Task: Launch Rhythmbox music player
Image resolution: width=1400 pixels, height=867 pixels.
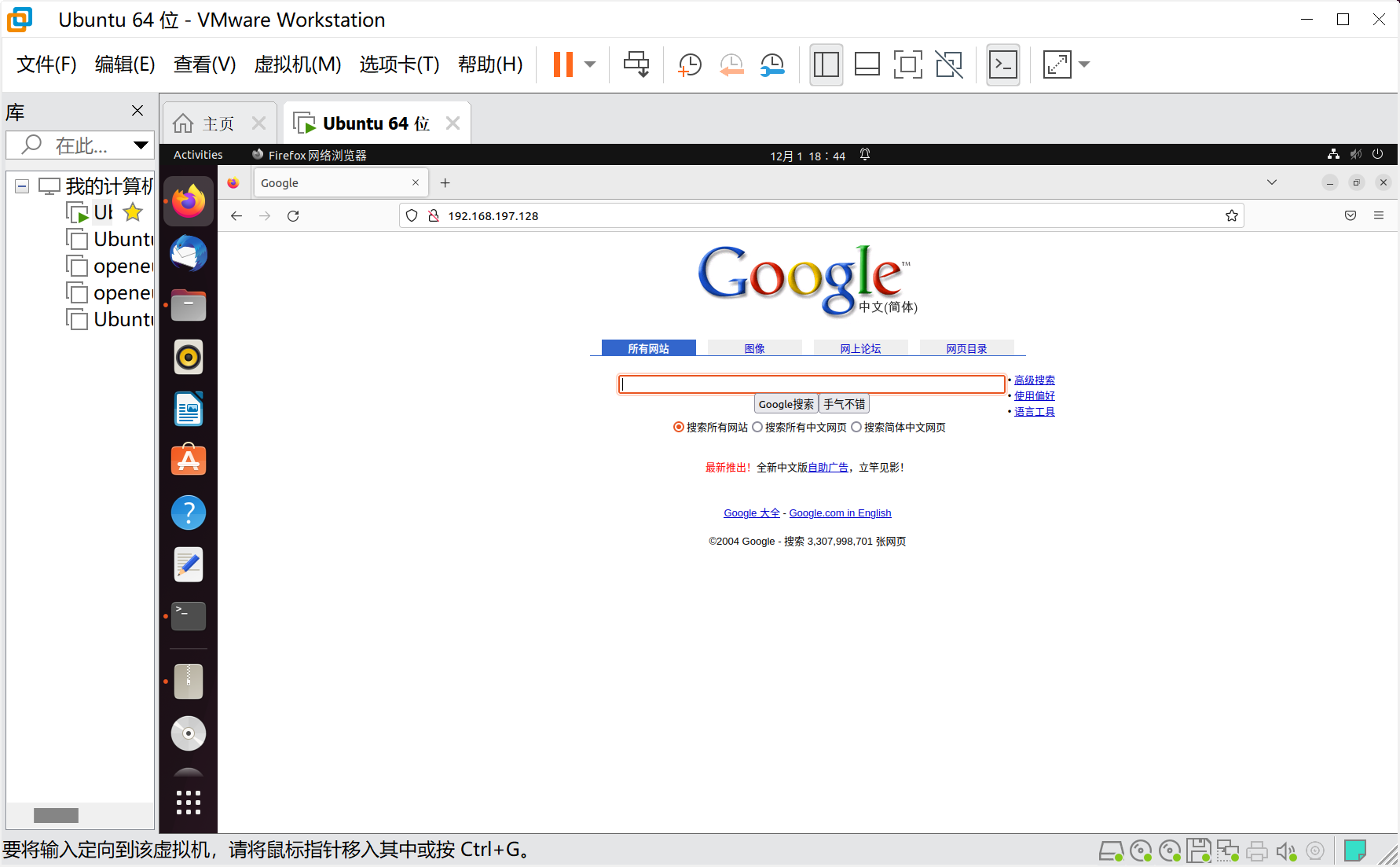Action: pyautogui.click(x=189, y=357)
